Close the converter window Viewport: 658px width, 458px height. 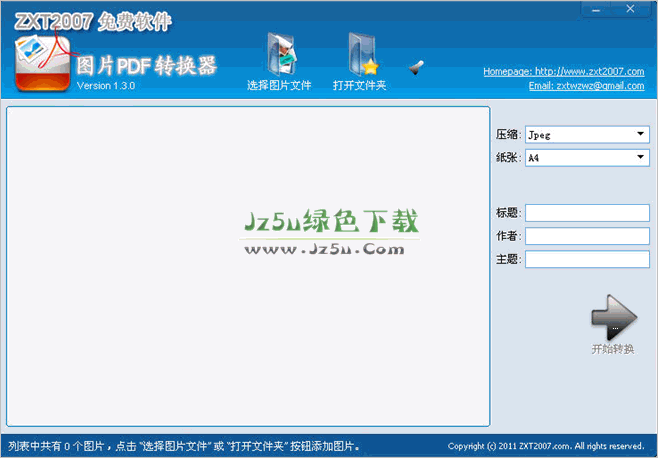click(630, 9)
